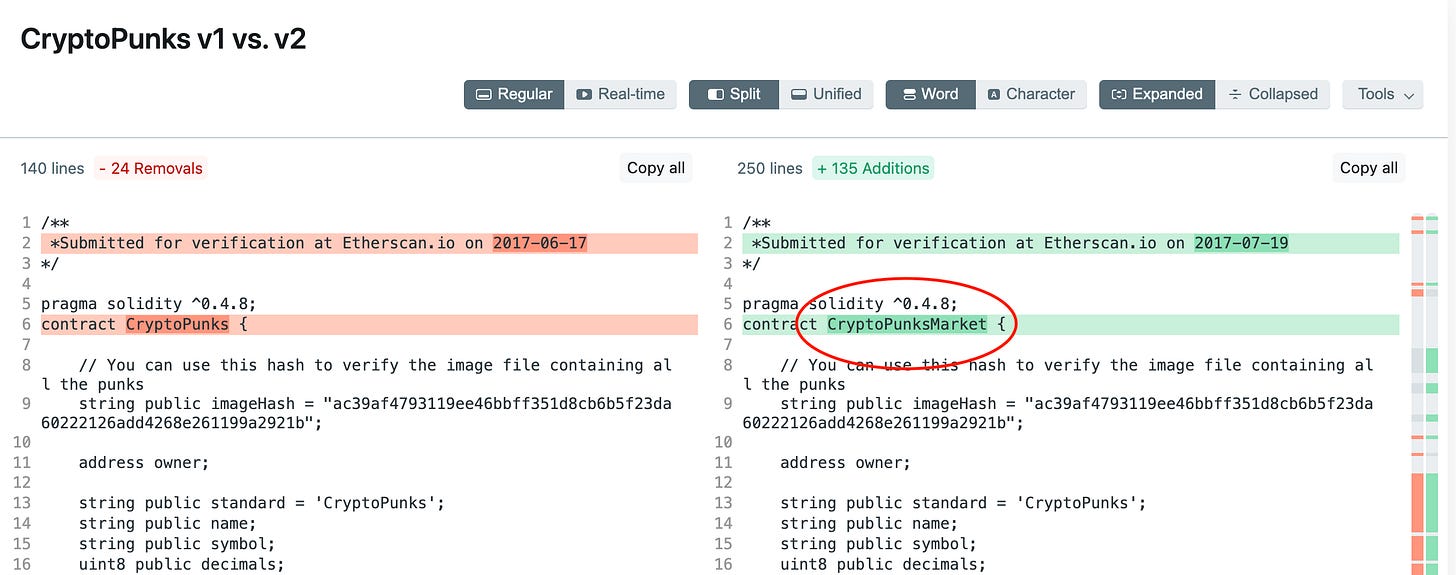Choose Word-level comparison
The image size is (1456, 575).
point(930,94)
